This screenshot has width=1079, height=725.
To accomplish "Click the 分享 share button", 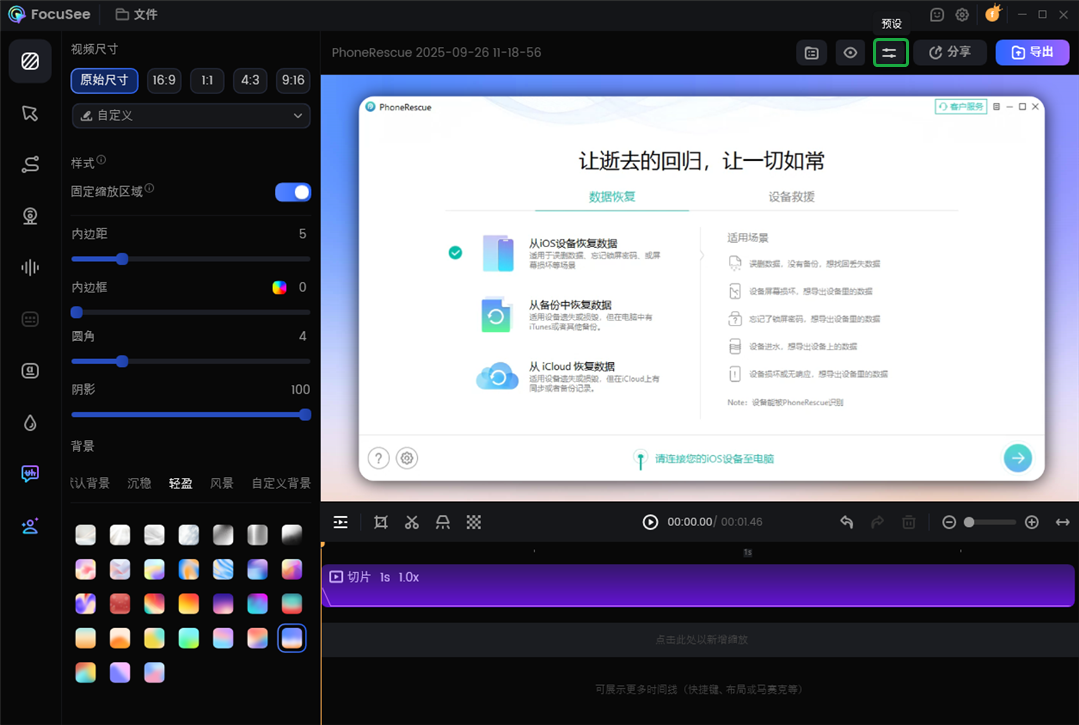I will 950,52.
